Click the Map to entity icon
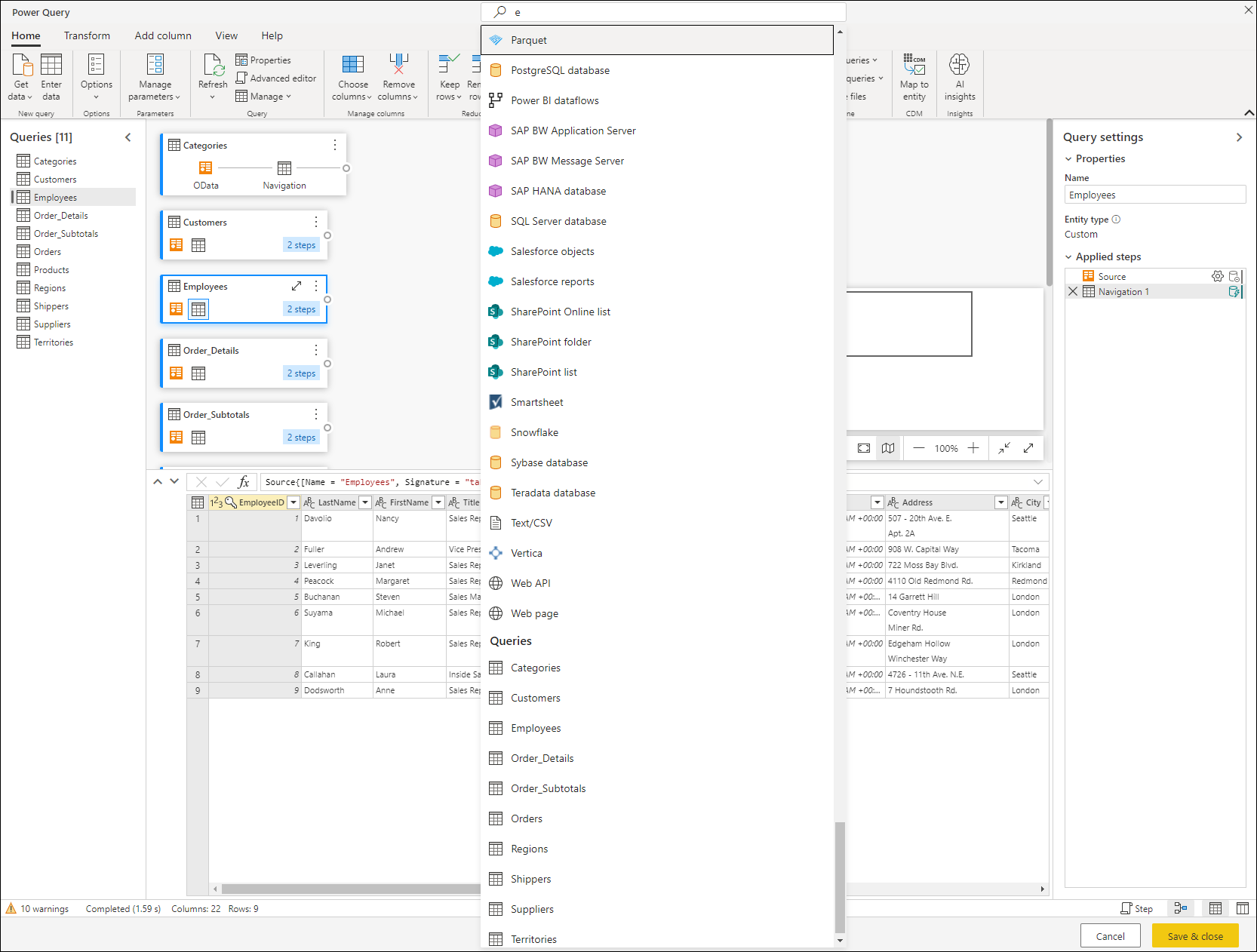The height and width of the screenshot is (952, 1257). pyautogui.click(x=914, y=64)
